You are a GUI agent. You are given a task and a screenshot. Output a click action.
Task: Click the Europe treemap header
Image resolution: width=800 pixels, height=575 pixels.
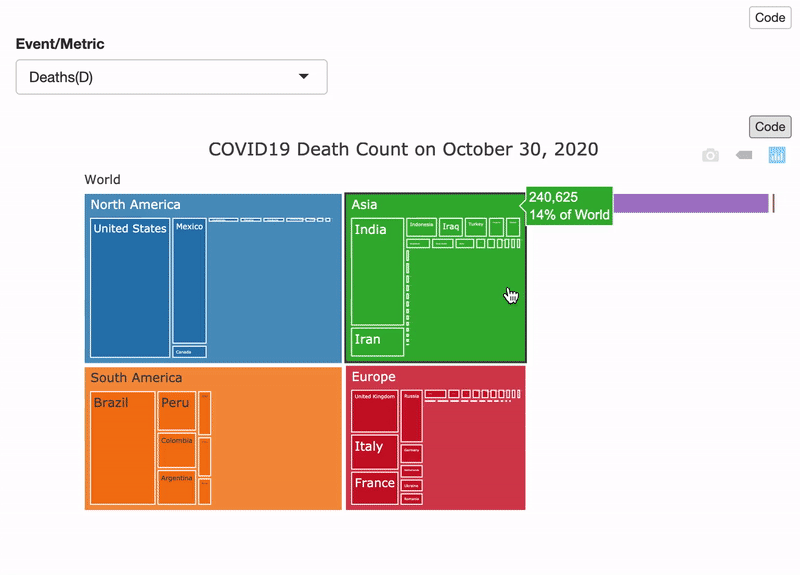tap(373, 377)
